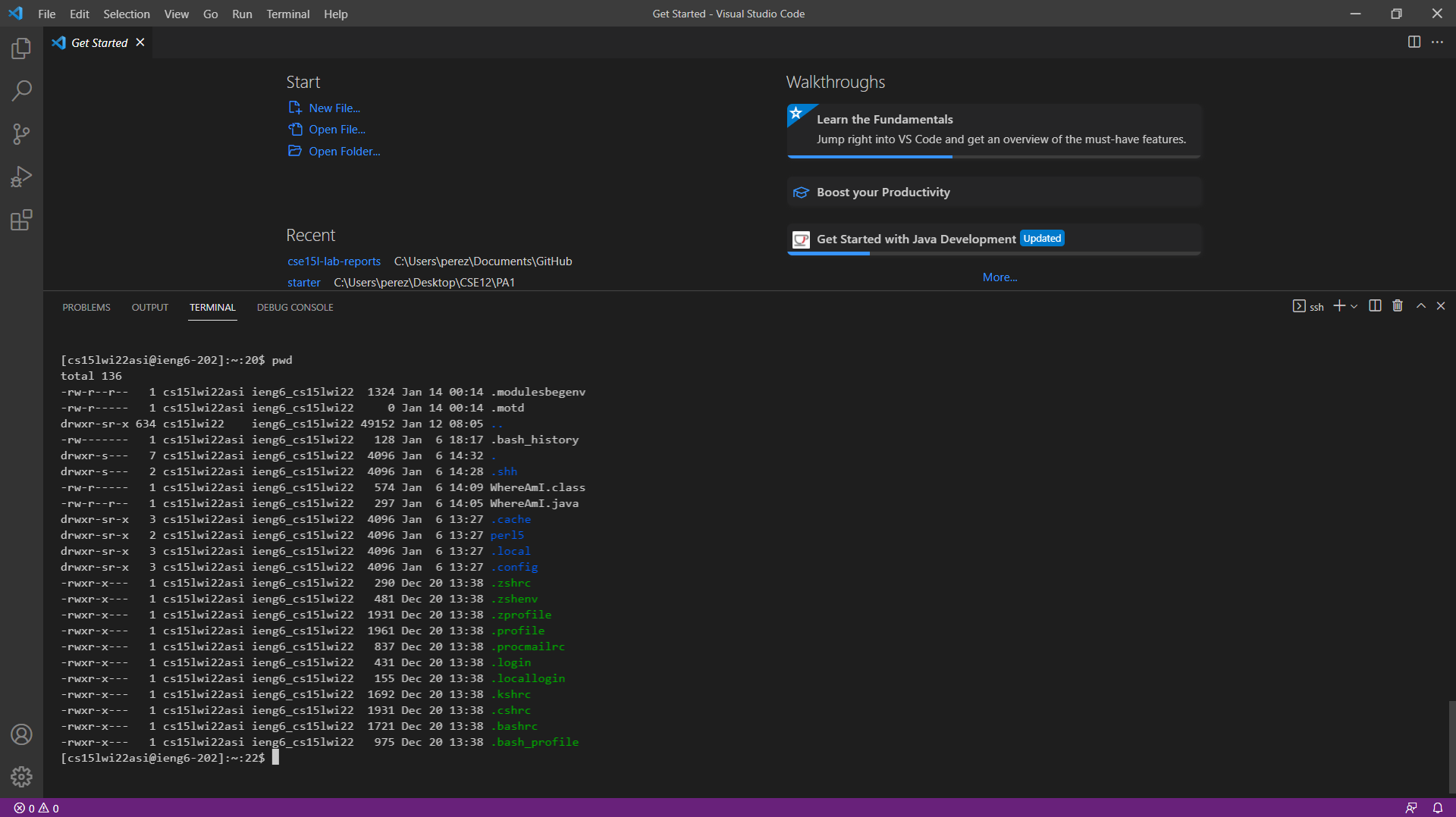The height and width of the screenshot is (817, 1456).
Task: Switch to the Debug Console tab
Action: pos(295,307)
